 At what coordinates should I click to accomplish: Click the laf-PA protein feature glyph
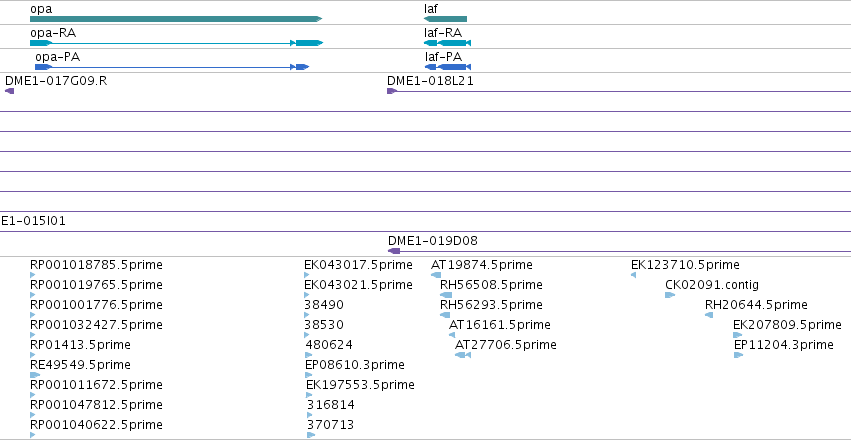pos(448,67)
